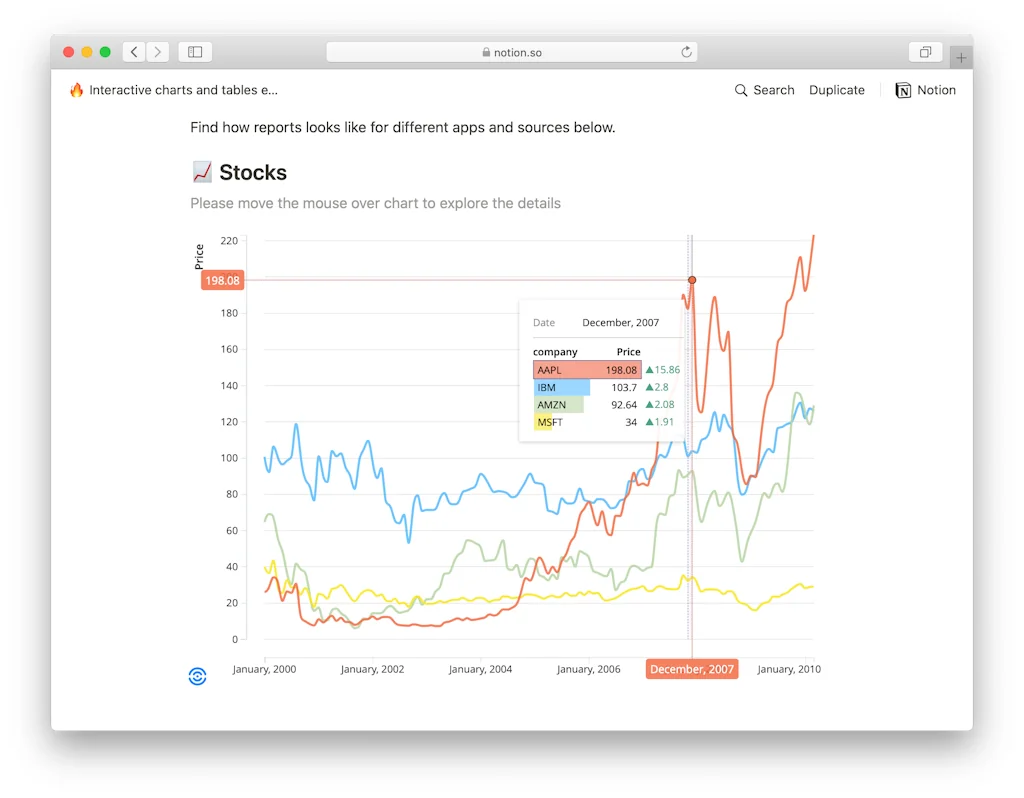This screenshot has height=798, width=1024.
Task: Click the Notion logo icon
Action: pos(903,90)
